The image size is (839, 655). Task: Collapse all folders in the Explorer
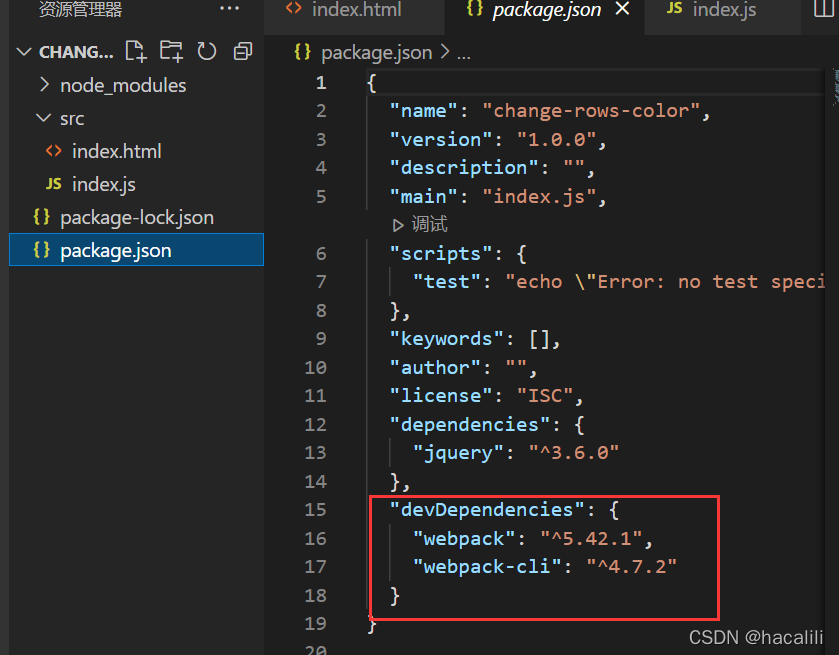click(x=242, y=51)
